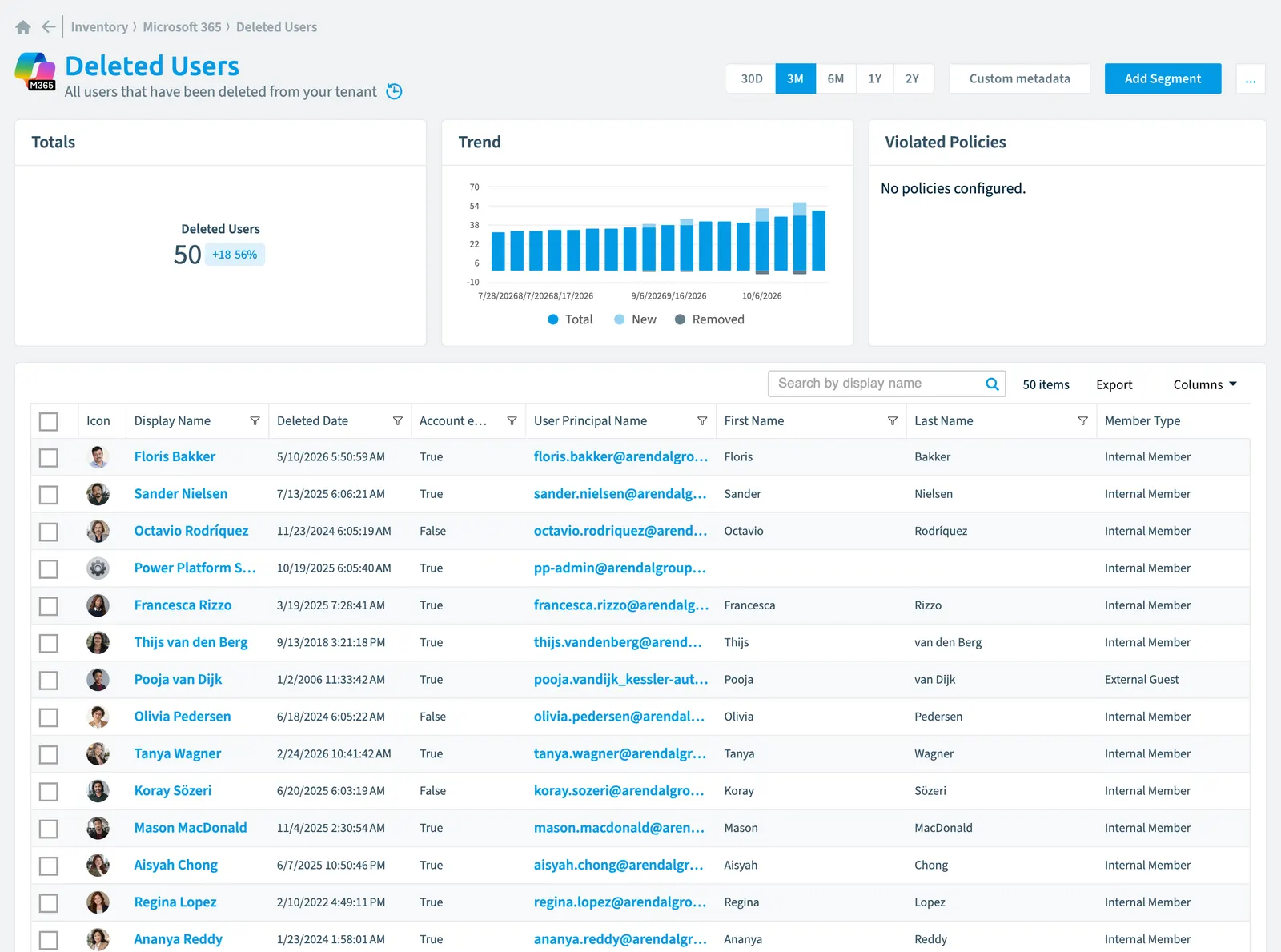Tick the Francesca Rizzo row checkbox
1281x952 pixels.
[49, 606]
